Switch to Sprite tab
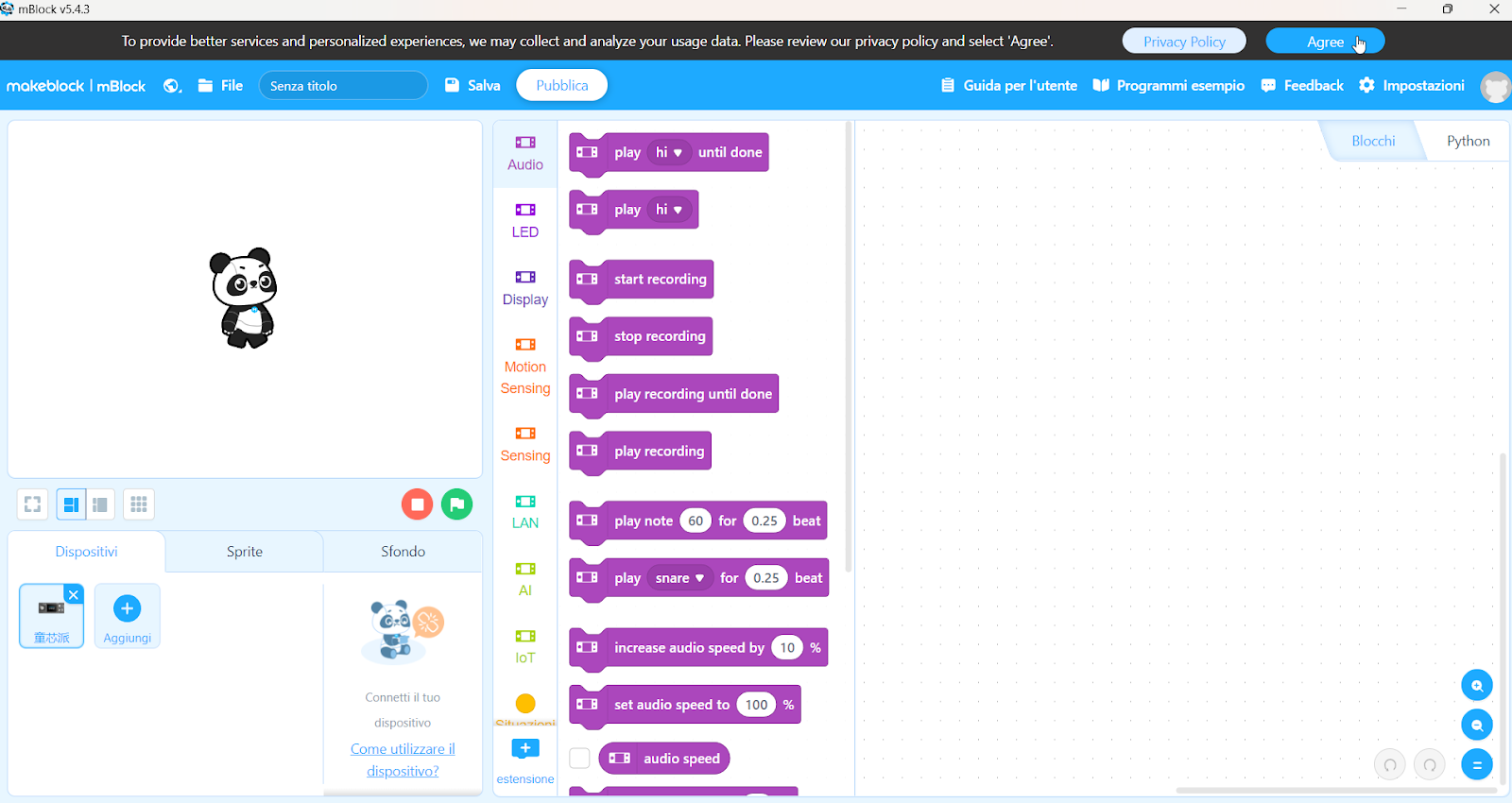This screenshot has width=1512, height=803. coord(245,552)
